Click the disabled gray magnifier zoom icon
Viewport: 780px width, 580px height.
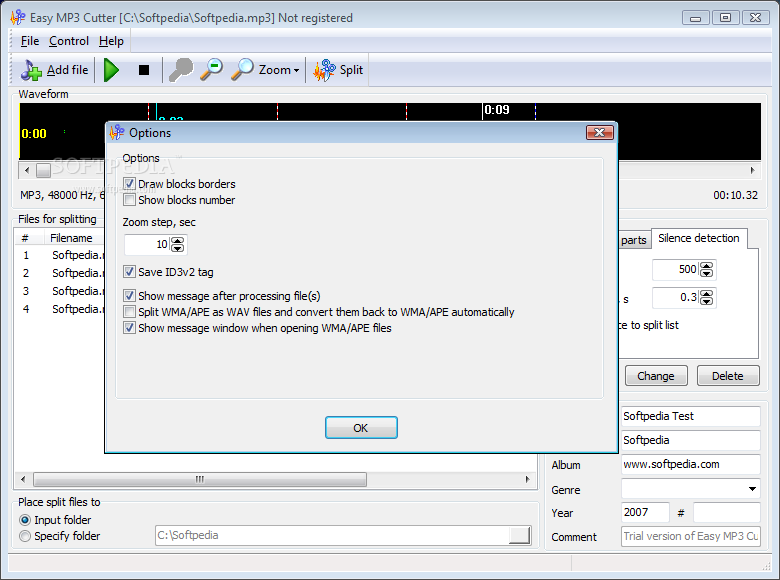(181, 70)
